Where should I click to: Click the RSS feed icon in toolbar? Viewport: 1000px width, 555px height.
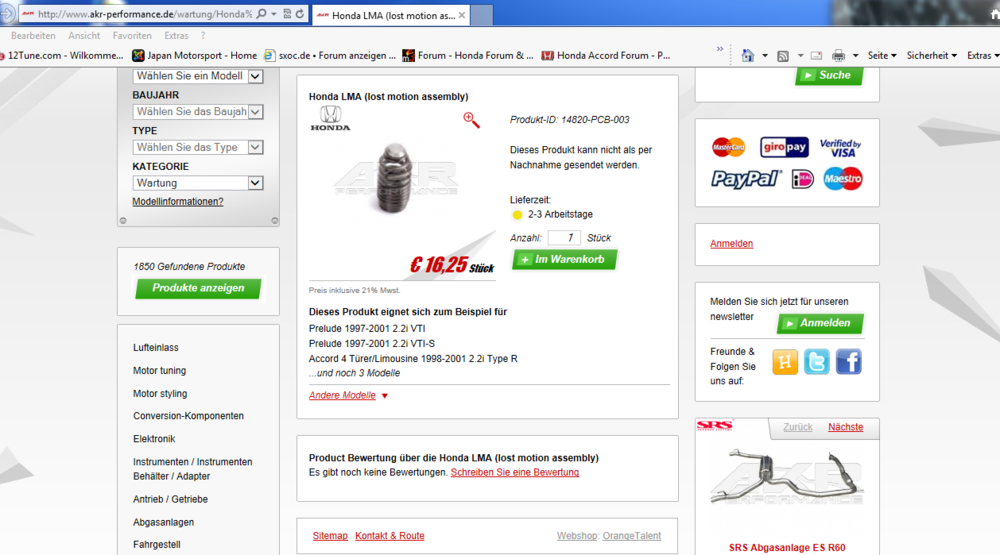coord(783,56)
